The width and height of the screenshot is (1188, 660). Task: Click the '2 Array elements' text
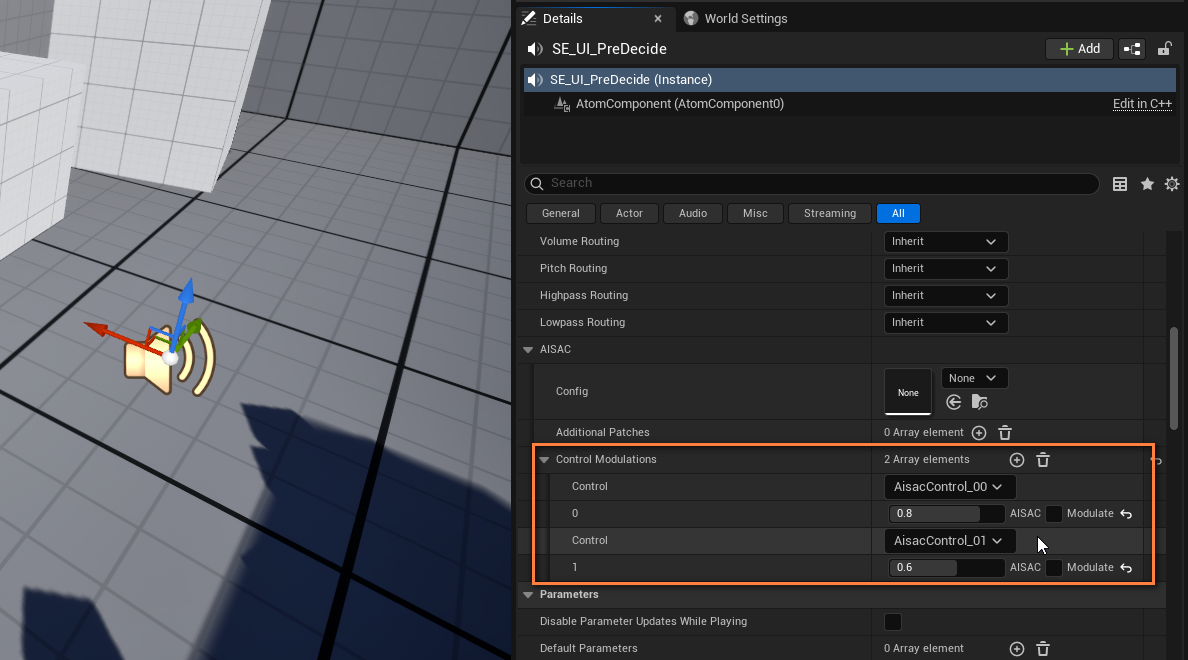927,460
